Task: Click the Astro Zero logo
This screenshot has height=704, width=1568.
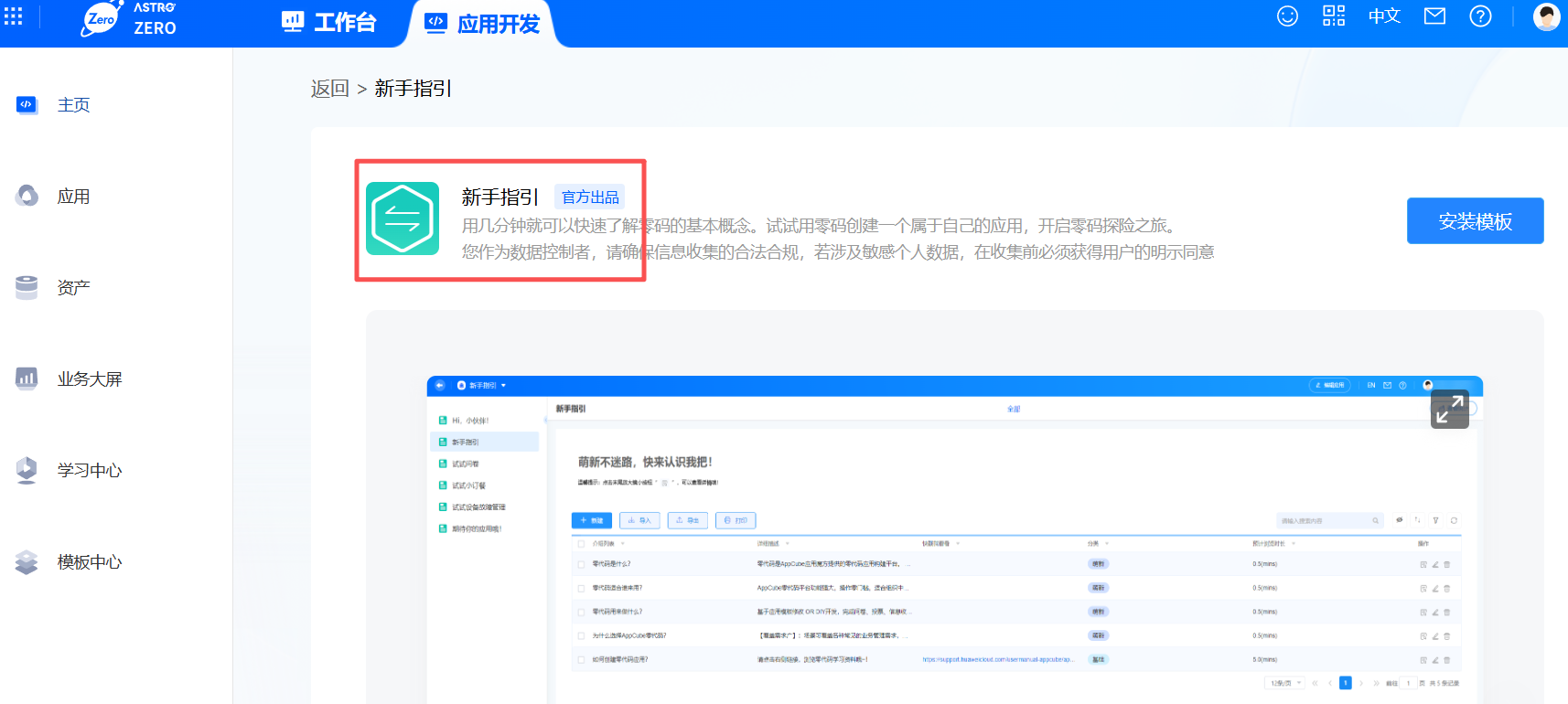Action: [129, 18]
